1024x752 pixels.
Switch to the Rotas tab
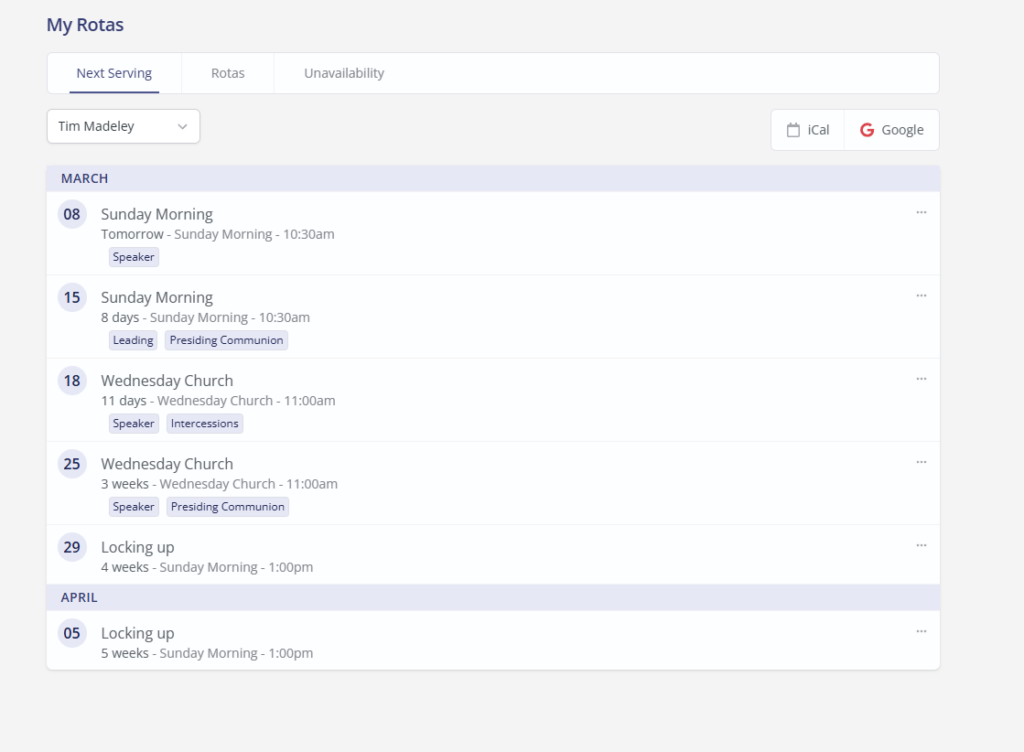pyautogui.click(x=227, y=73)
